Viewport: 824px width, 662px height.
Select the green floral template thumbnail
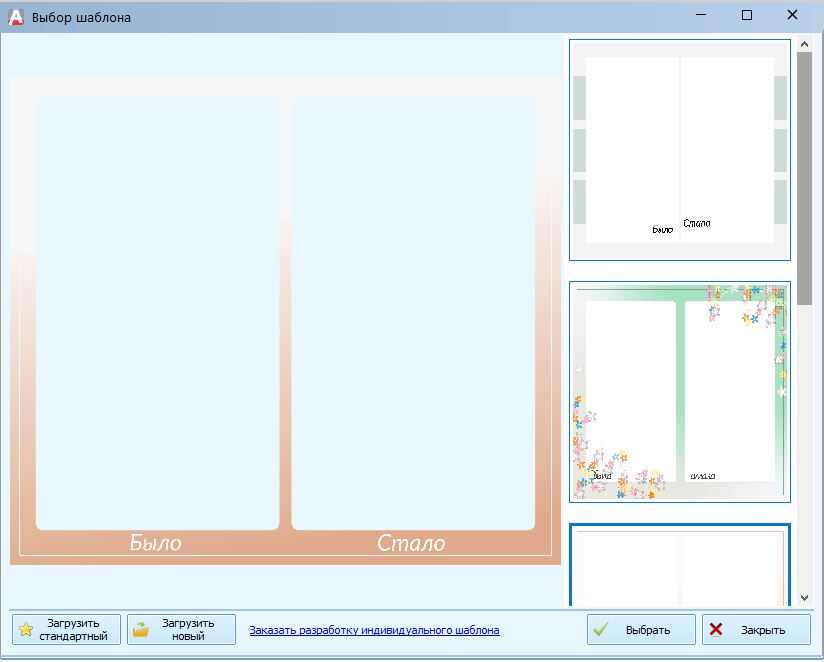[679, 392]
